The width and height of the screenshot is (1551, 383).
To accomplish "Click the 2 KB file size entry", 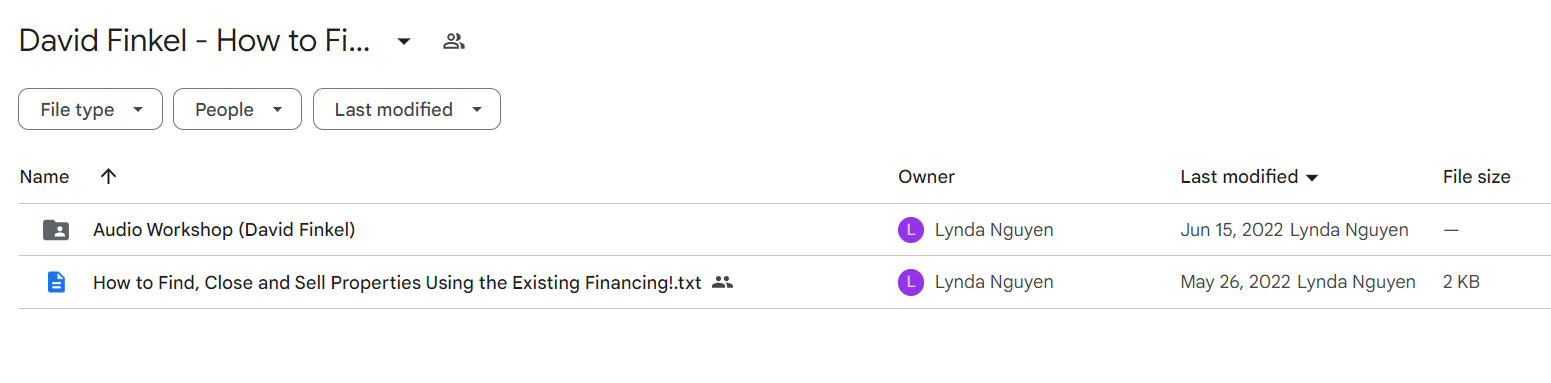I will click(x=1461, y=282).
